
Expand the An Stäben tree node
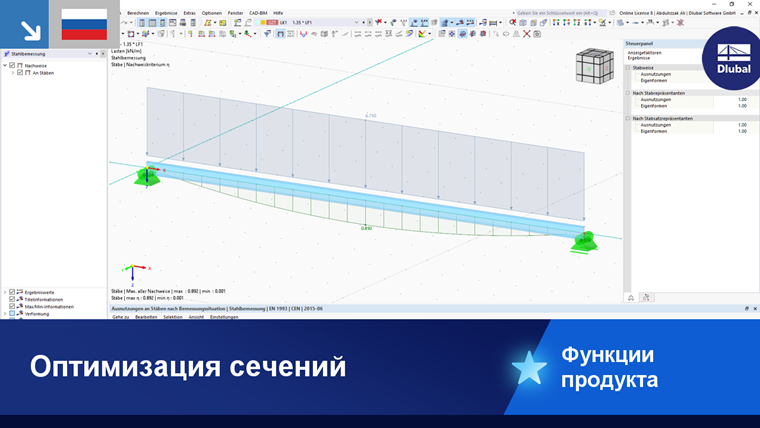click(x=13, y=73)
